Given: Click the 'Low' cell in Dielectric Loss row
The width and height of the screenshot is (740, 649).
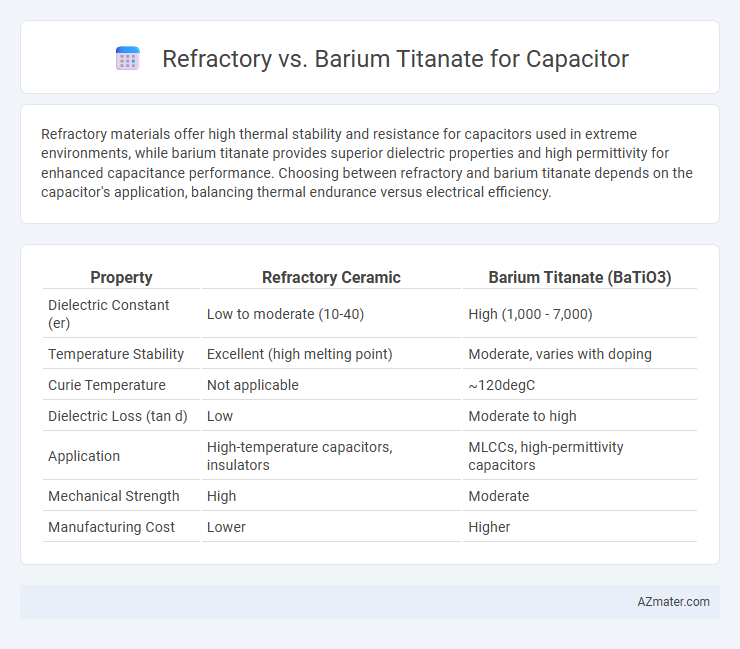Looking at the screenshot, I should [x=331, y=416].
